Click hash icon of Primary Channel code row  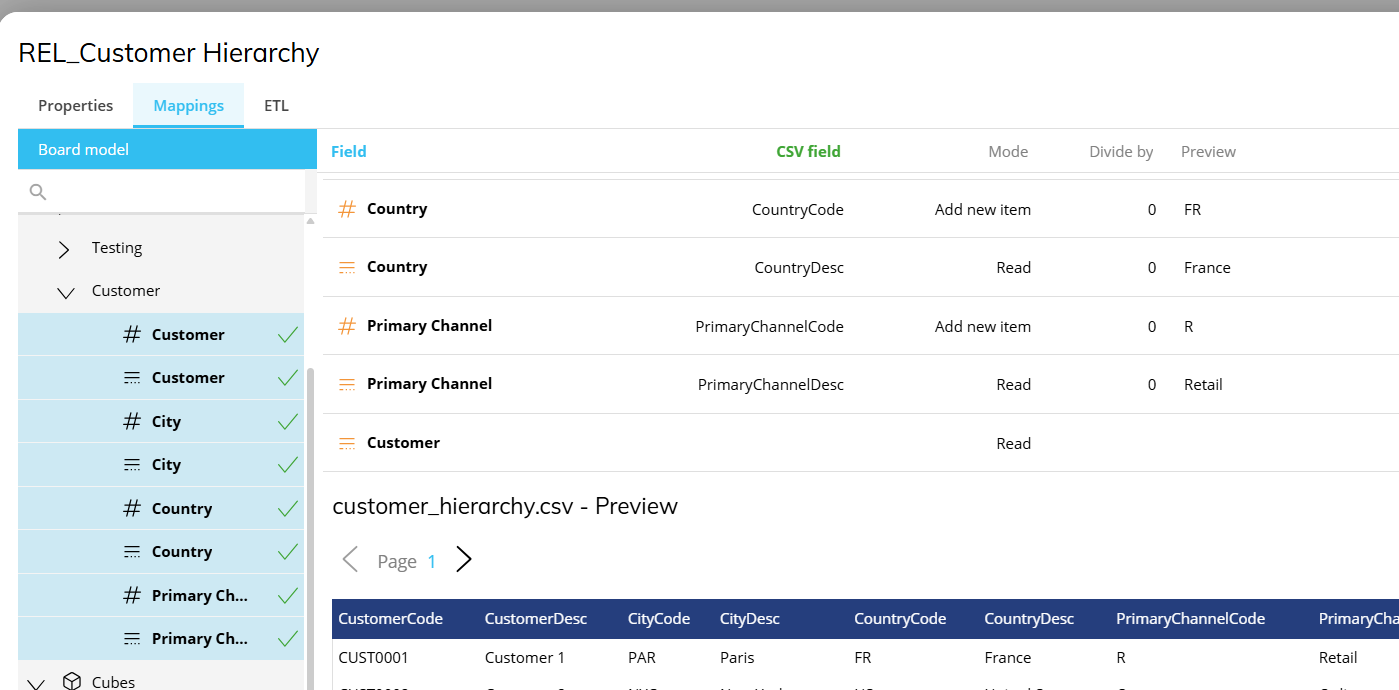click(x=347, y=326)
